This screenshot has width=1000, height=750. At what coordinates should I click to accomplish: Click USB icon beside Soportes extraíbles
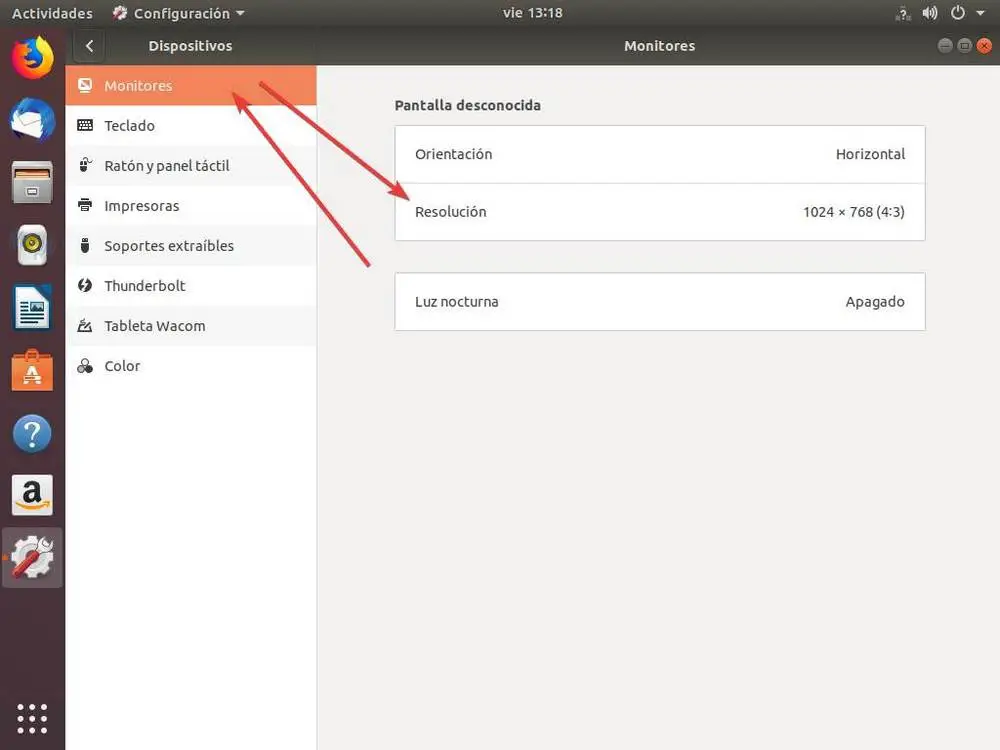click(x=85, y=246)
